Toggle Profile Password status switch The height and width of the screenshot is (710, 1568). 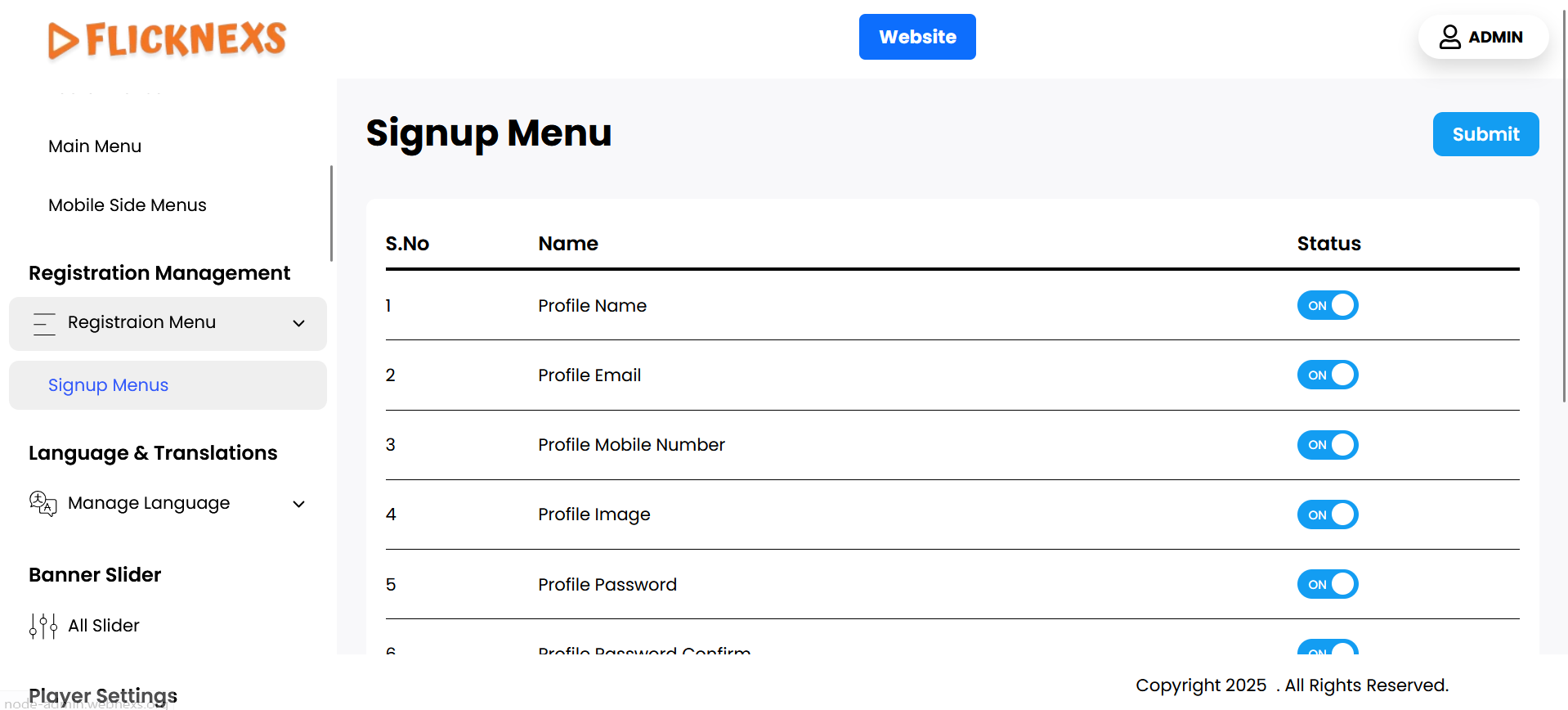tap(1327, 584)
